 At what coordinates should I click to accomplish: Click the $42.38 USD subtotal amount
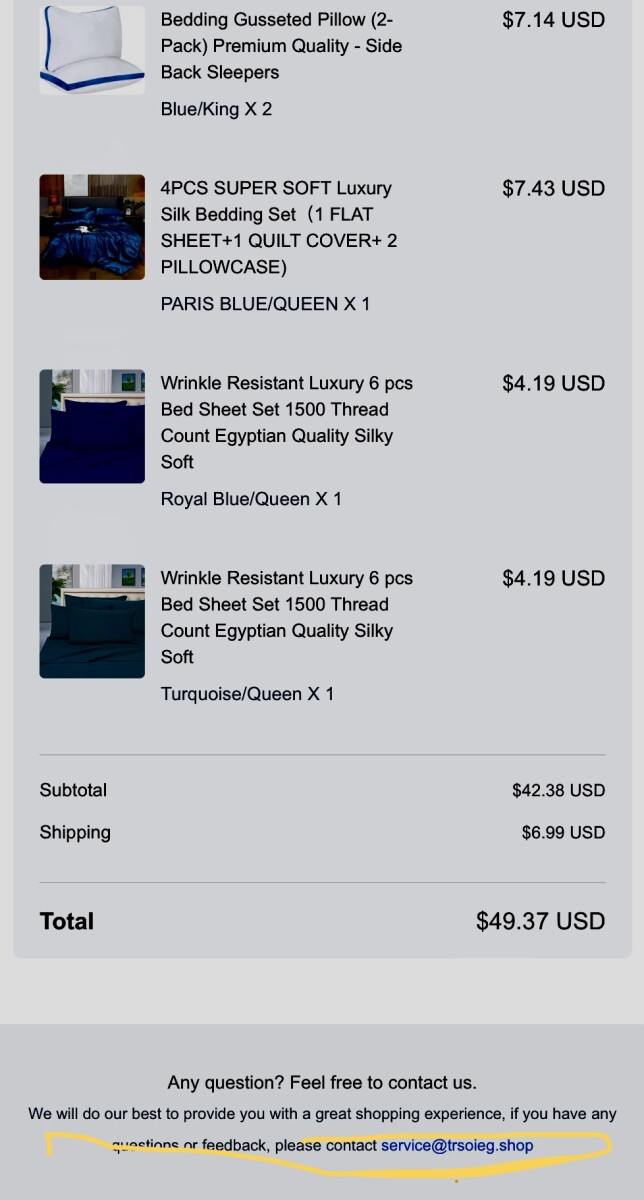[558, 790]
